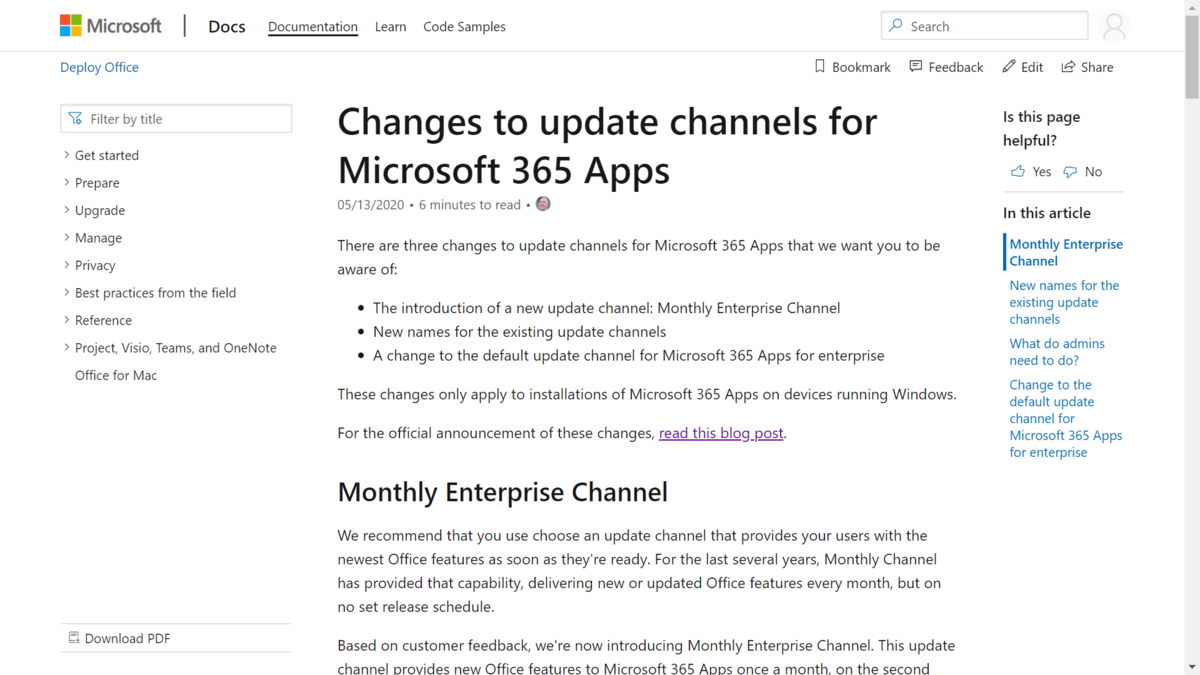The width and height of the screenshot is (1200, 675).
Task: Open the Docs home link
Action: 227,27
